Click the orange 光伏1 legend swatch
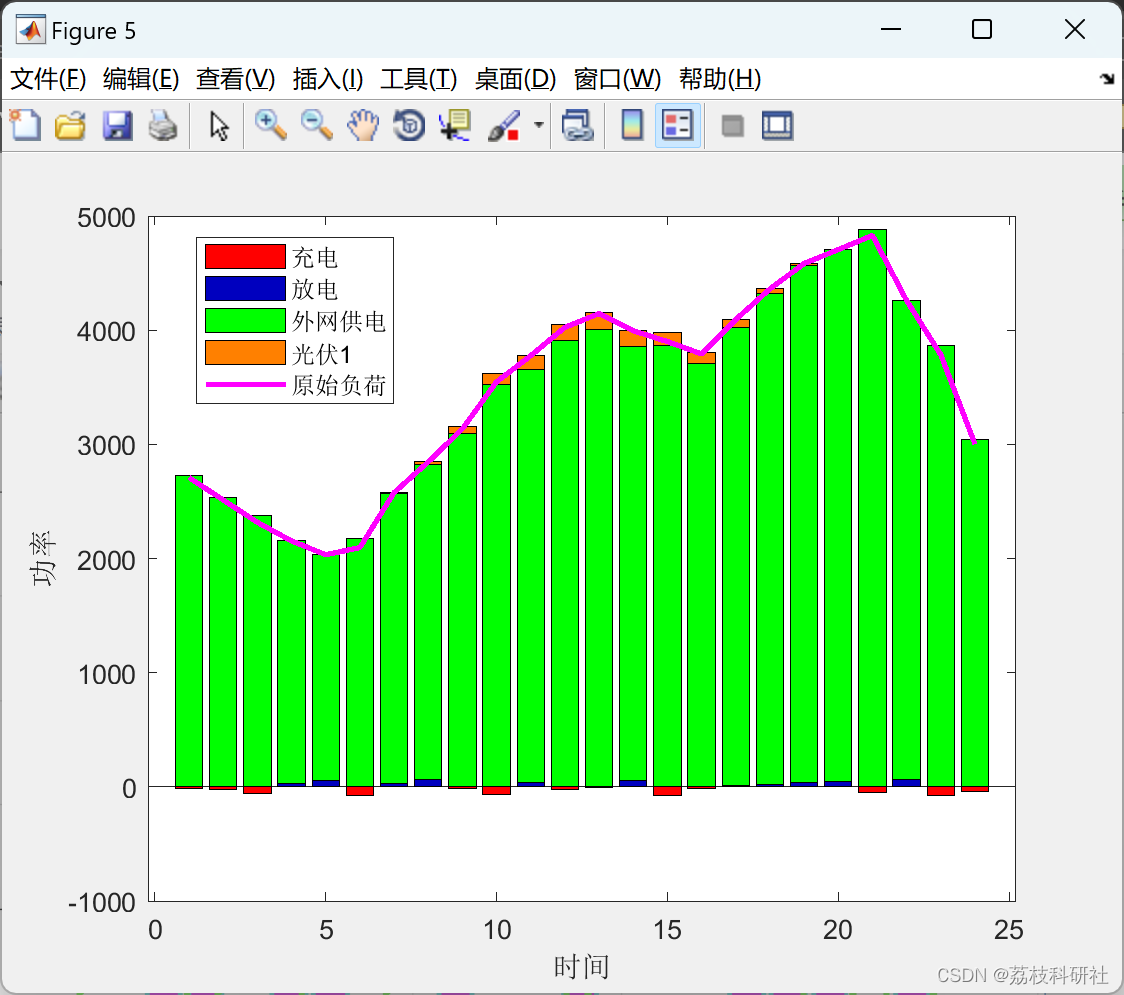The width and height of the screenshot is (1124, 995). coord(245,353)
